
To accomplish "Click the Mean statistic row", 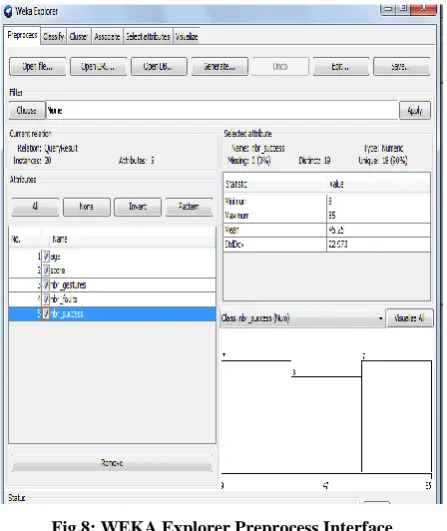I will click(x=327, y=230).
